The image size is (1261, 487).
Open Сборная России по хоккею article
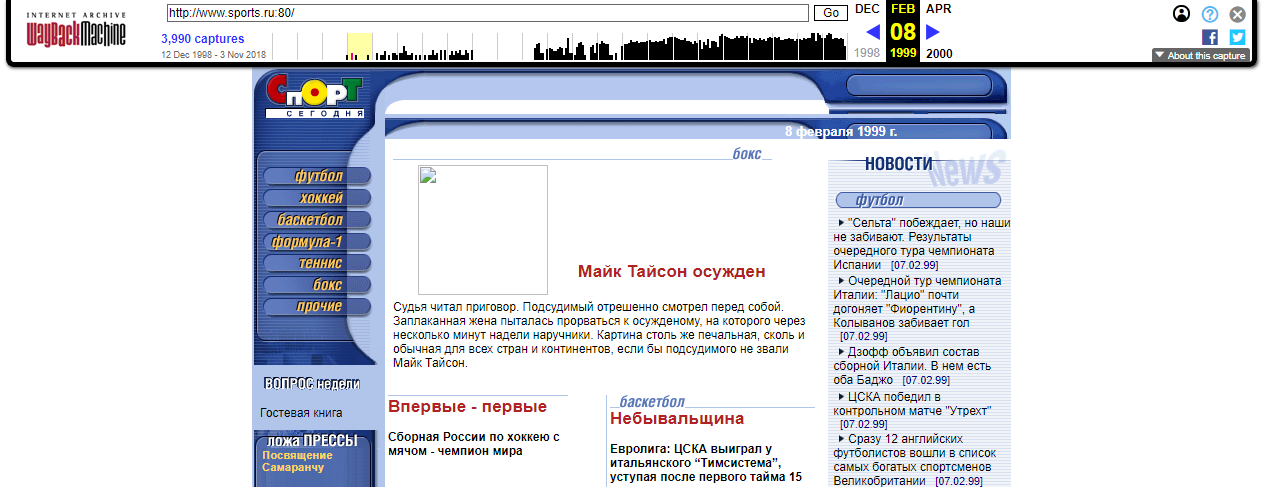(474, 444)
